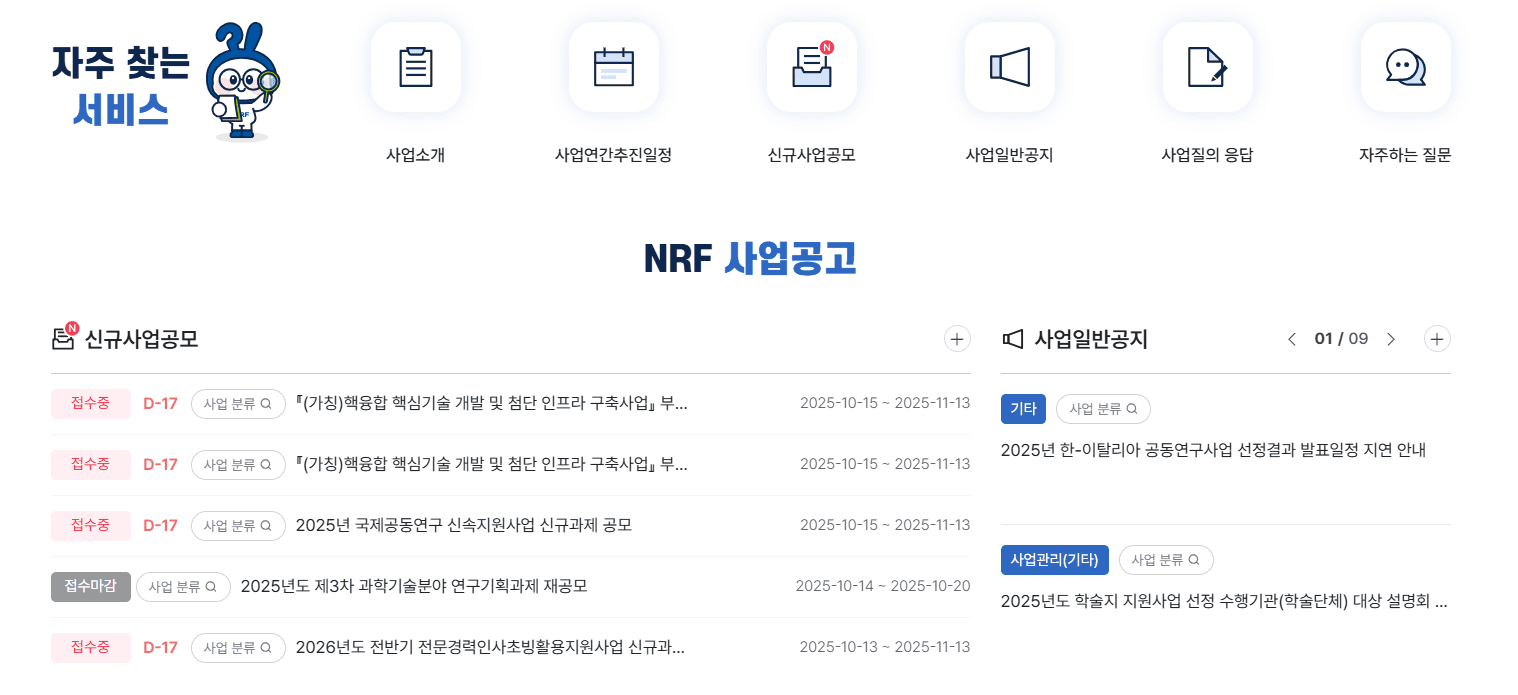Open 사업 분류 filter beside 국제공동연구 공모
Screen dimensions: 1518x695
coord(238,525)
